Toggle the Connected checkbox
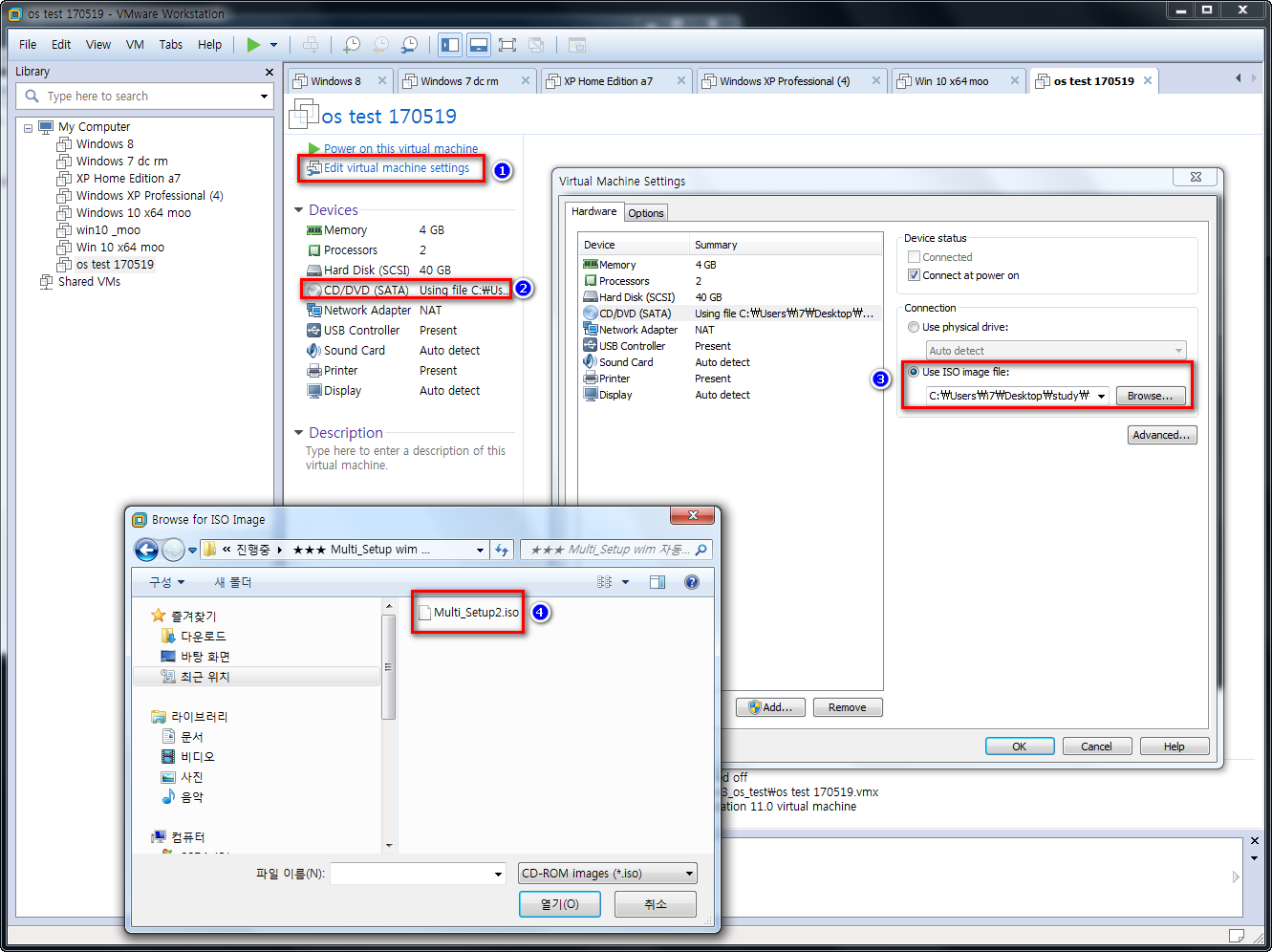 tap(914, 257)
